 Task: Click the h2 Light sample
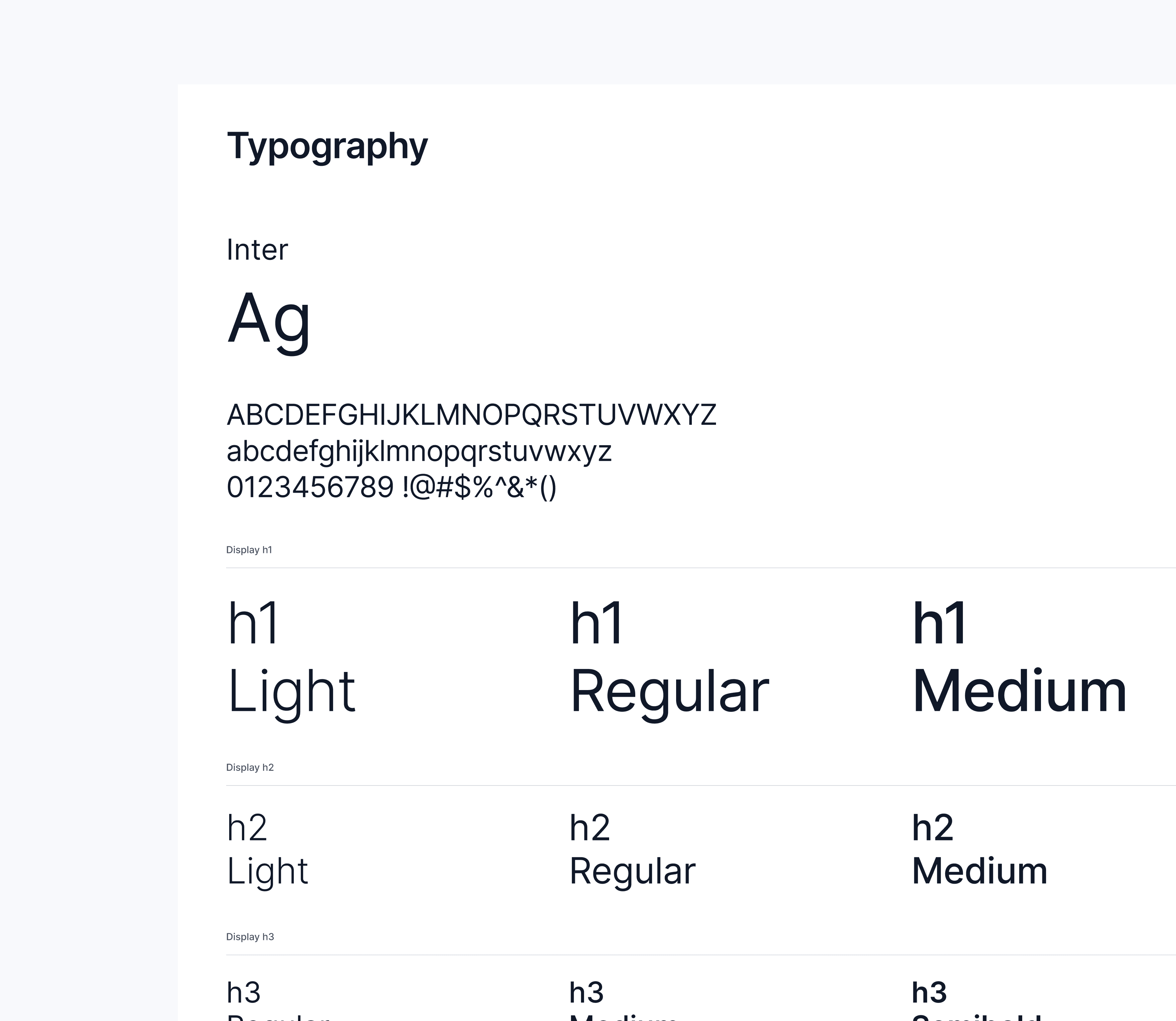(267, 849)
